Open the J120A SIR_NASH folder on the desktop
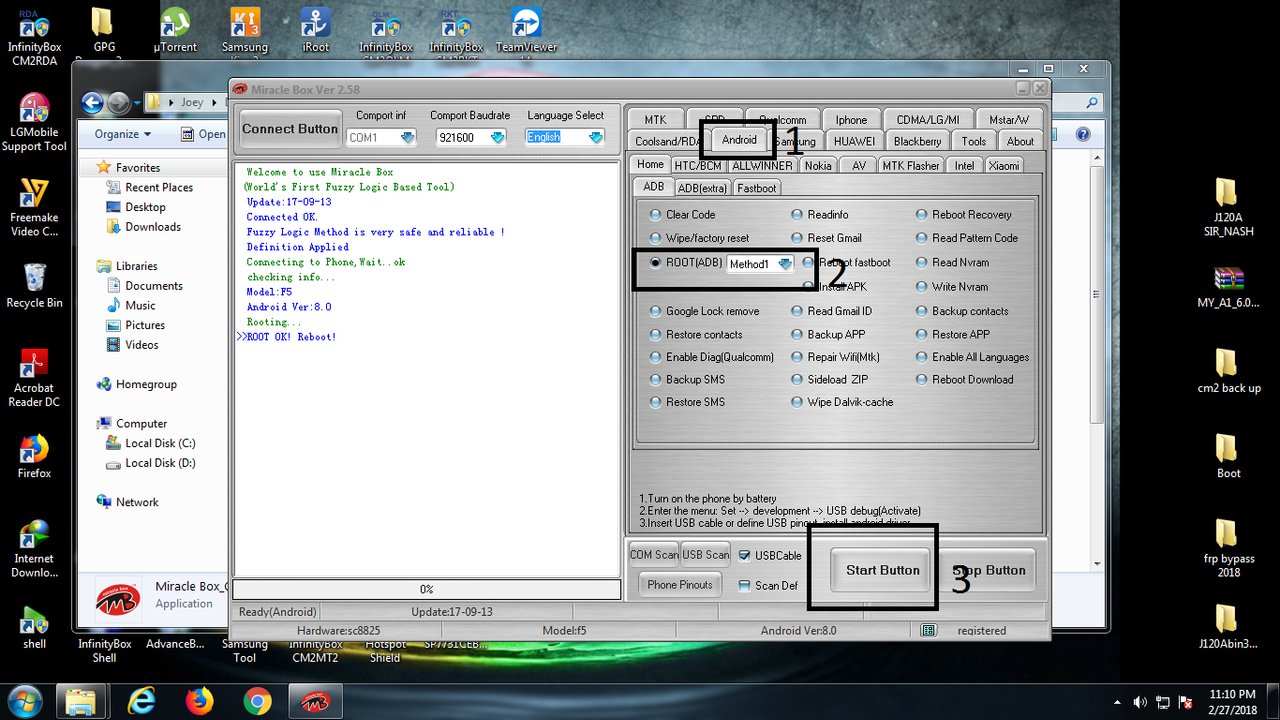This screenshot has height=720, width=1280. [x=1228, y=207]
